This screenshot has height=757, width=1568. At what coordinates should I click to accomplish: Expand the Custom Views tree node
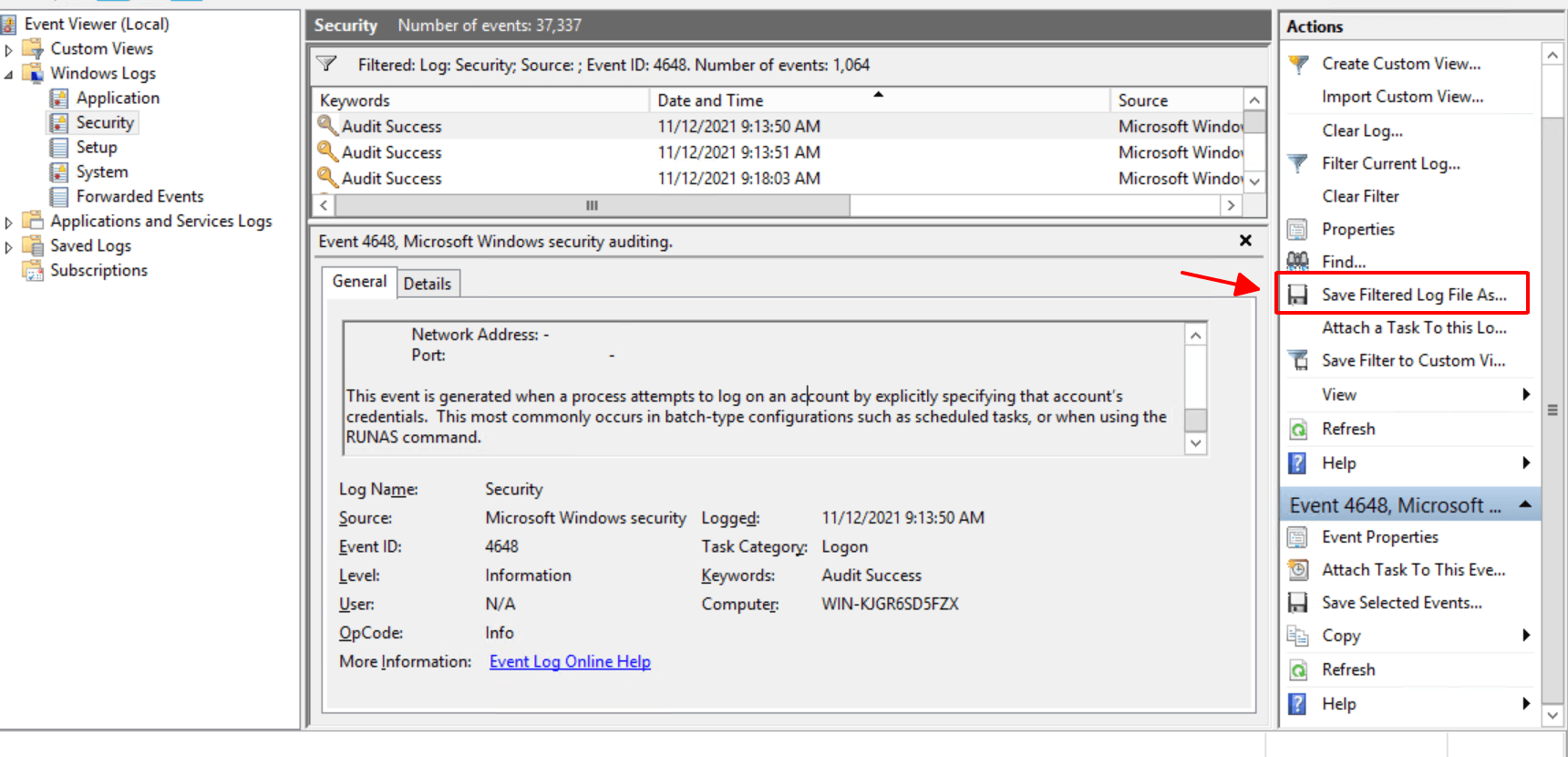pyautogui.click(x=9, y=49)
